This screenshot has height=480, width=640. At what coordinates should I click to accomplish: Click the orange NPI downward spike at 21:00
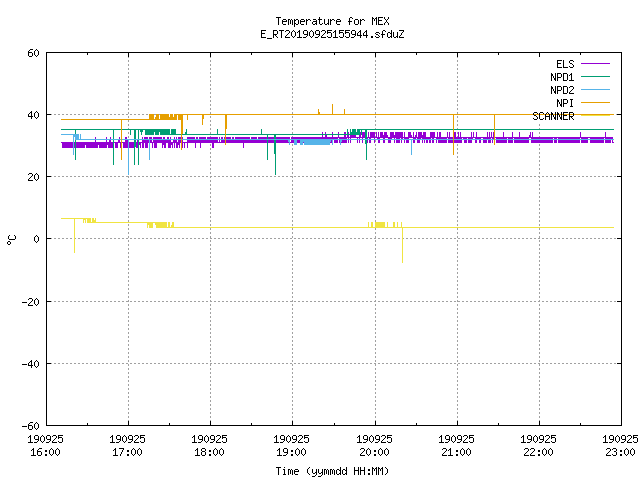click(x=453, y=135)
